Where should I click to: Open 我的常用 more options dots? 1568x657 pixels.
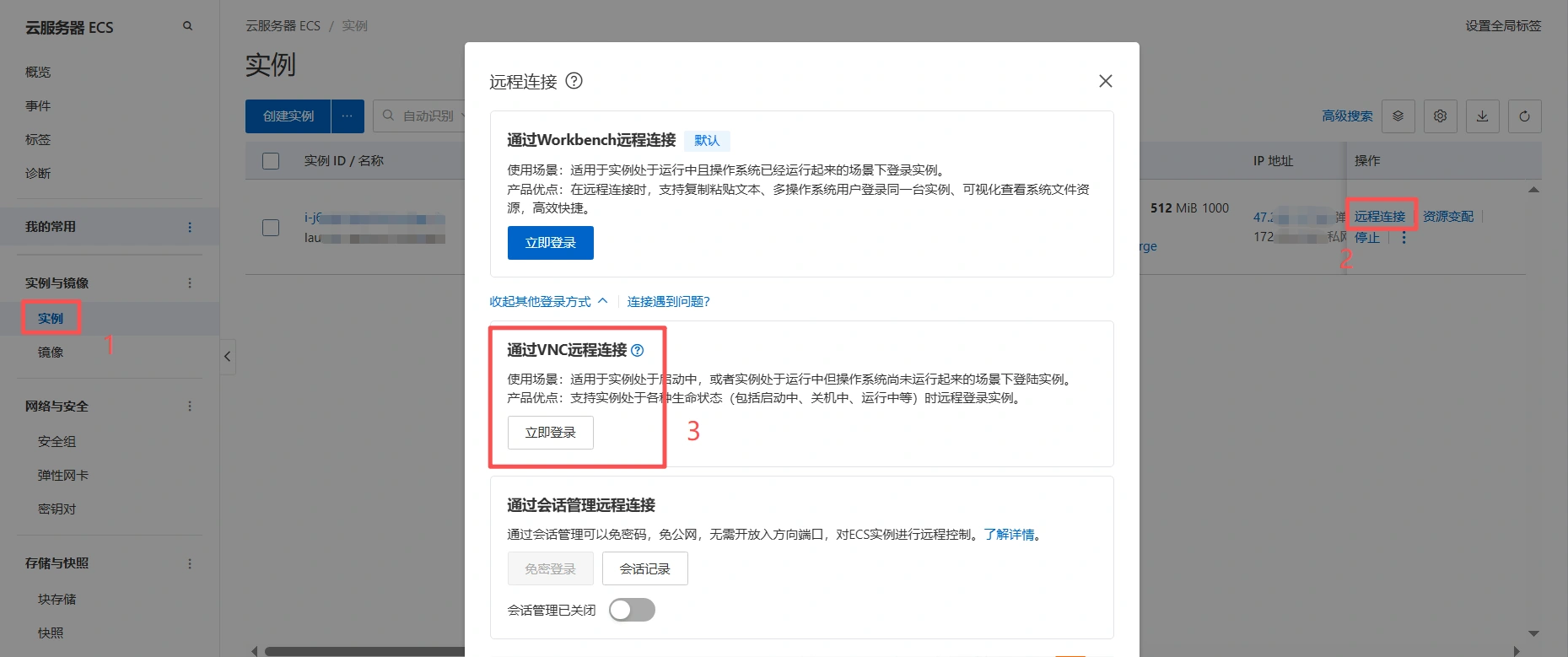(190, 227)
